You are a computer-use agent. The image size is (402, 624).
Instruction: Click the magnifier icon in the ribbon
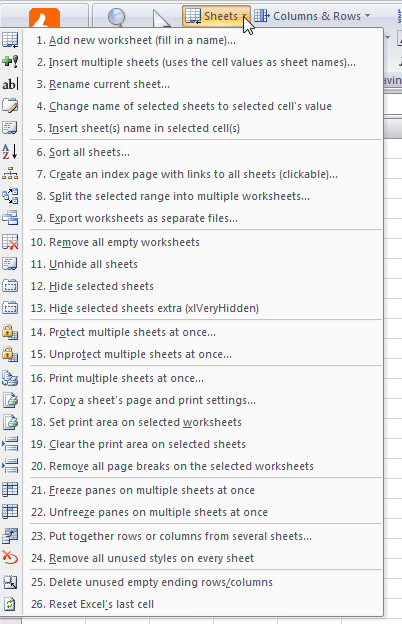click(x=116, y=17)
